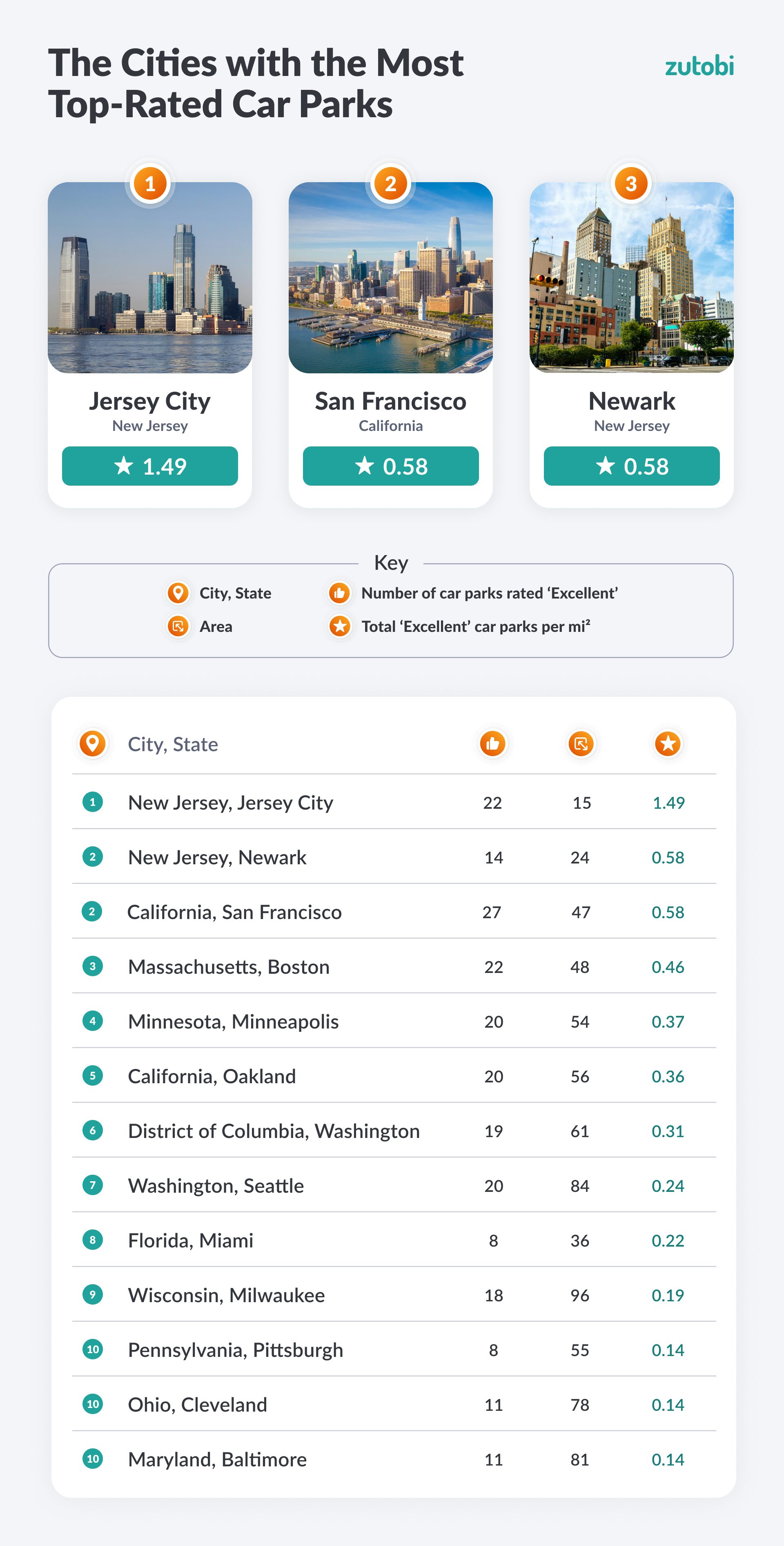Click the Area icon in the Key
Screen dimensions: 784x1546
pyautogui.click(x=178, y=627)
